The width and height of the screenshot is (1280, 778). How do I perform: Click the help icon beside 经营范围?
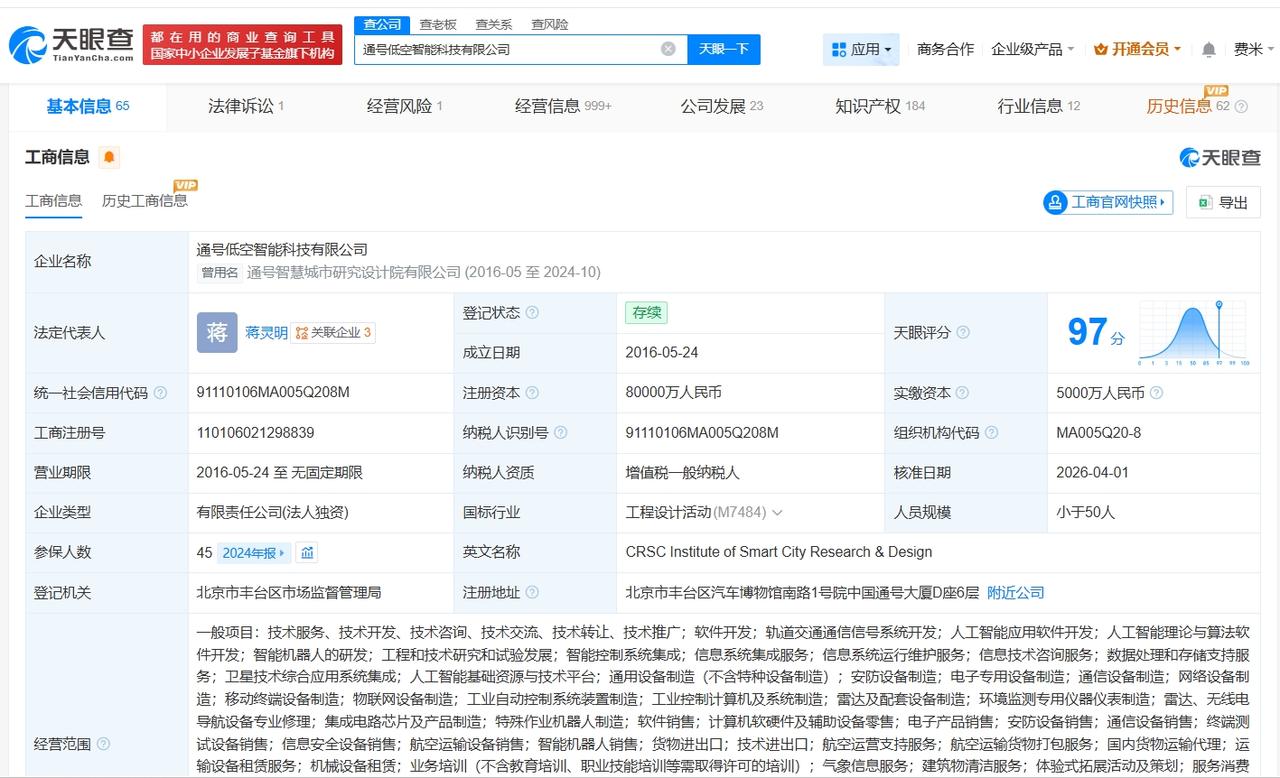[x=103, y=744]
